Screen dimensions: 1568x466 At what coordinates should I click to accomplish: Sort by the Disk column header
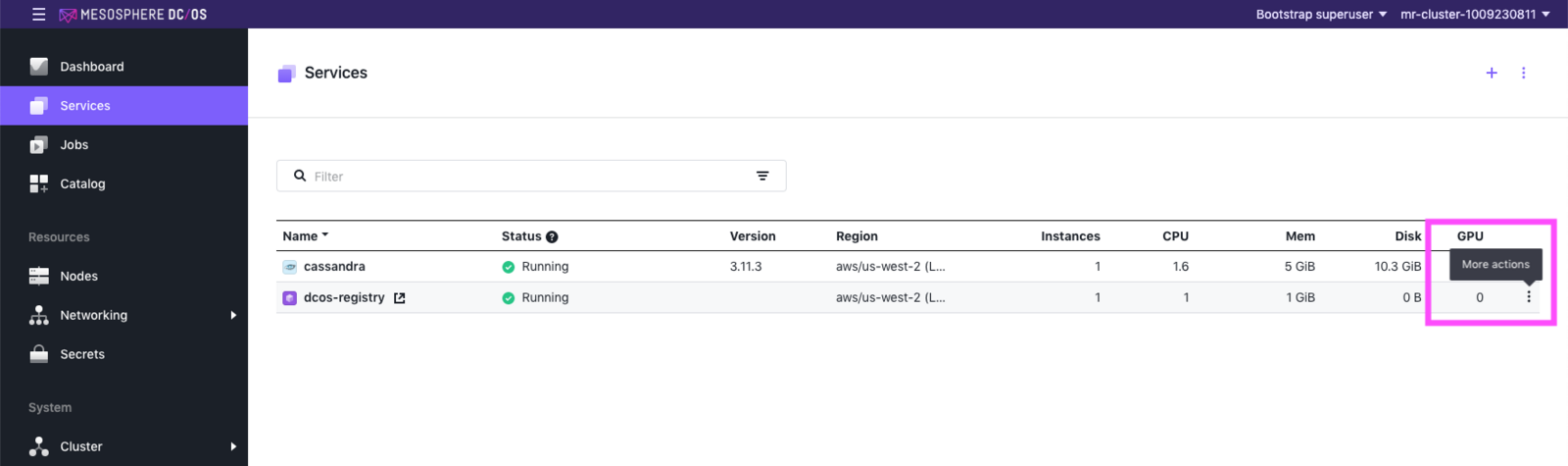pyautogui.click(x=1408, y=236)
